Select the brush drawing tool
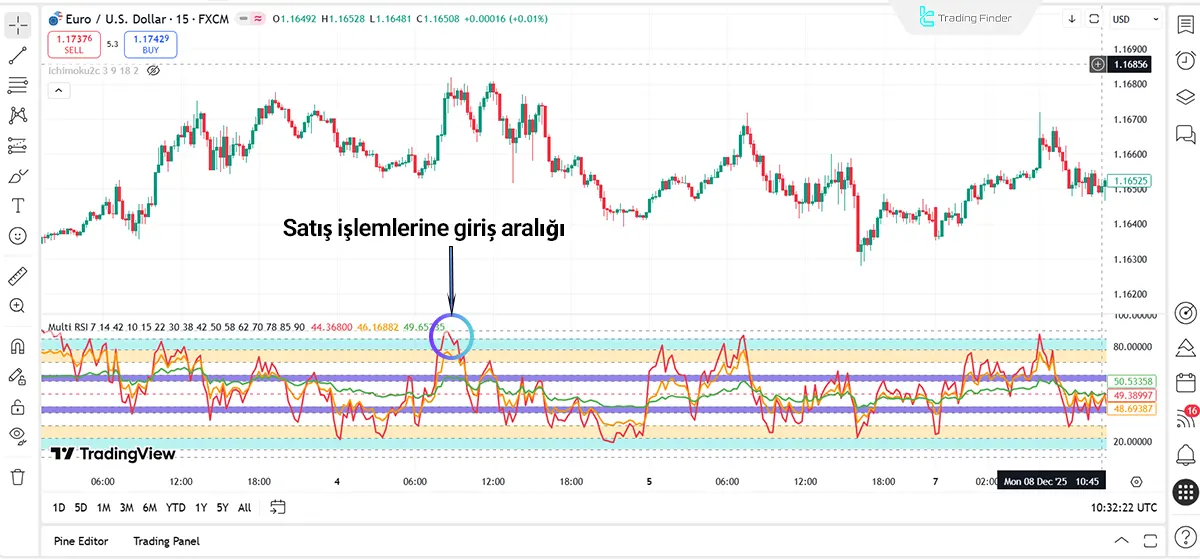Image resolution: width=1200 pixels, height=559 pixels. [17, 176]
